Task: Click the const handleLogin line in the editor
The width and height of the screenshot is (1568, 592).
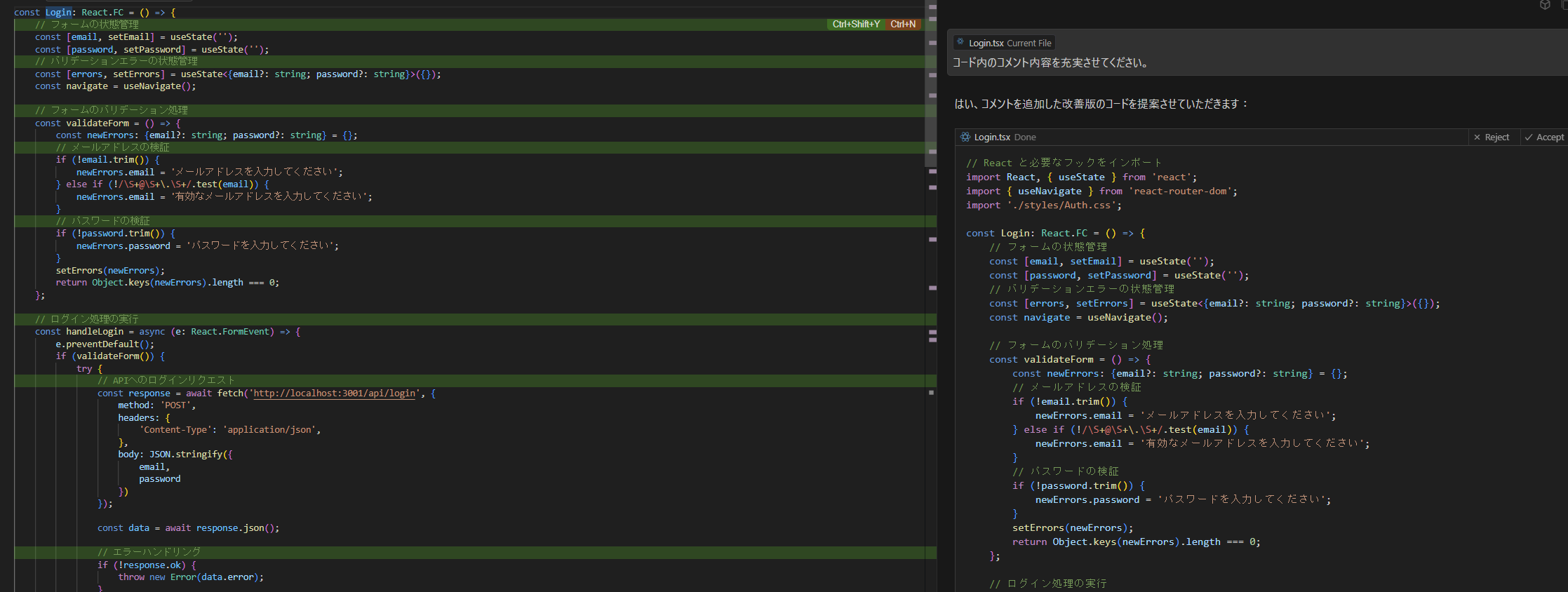Action: pyautogui.click(x=168, y=332)
